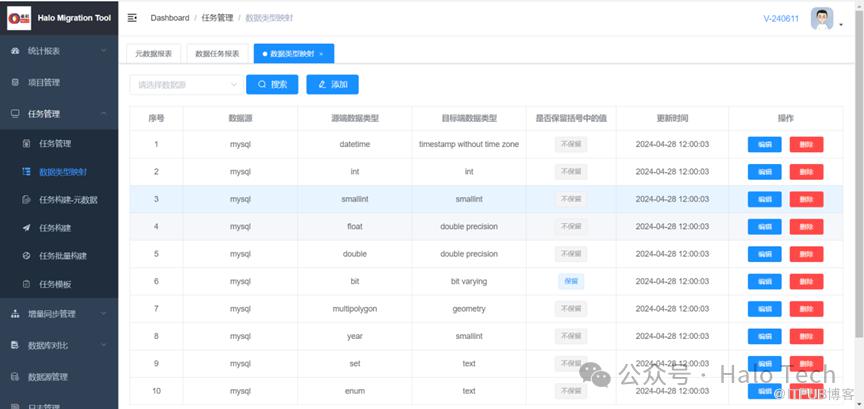The width and height of the screenshot is (864, 409).
Task: Expand the 数据库对比 sidebar menu
Action: (x=59, y=345)
